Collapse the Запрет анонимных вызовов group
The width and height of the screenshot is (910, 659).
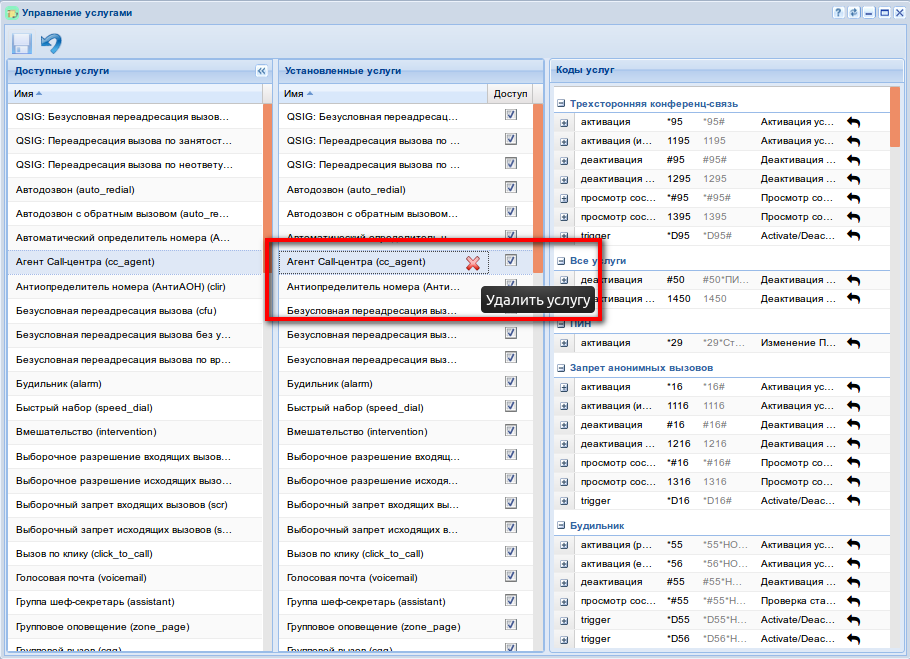coord(561,368)
